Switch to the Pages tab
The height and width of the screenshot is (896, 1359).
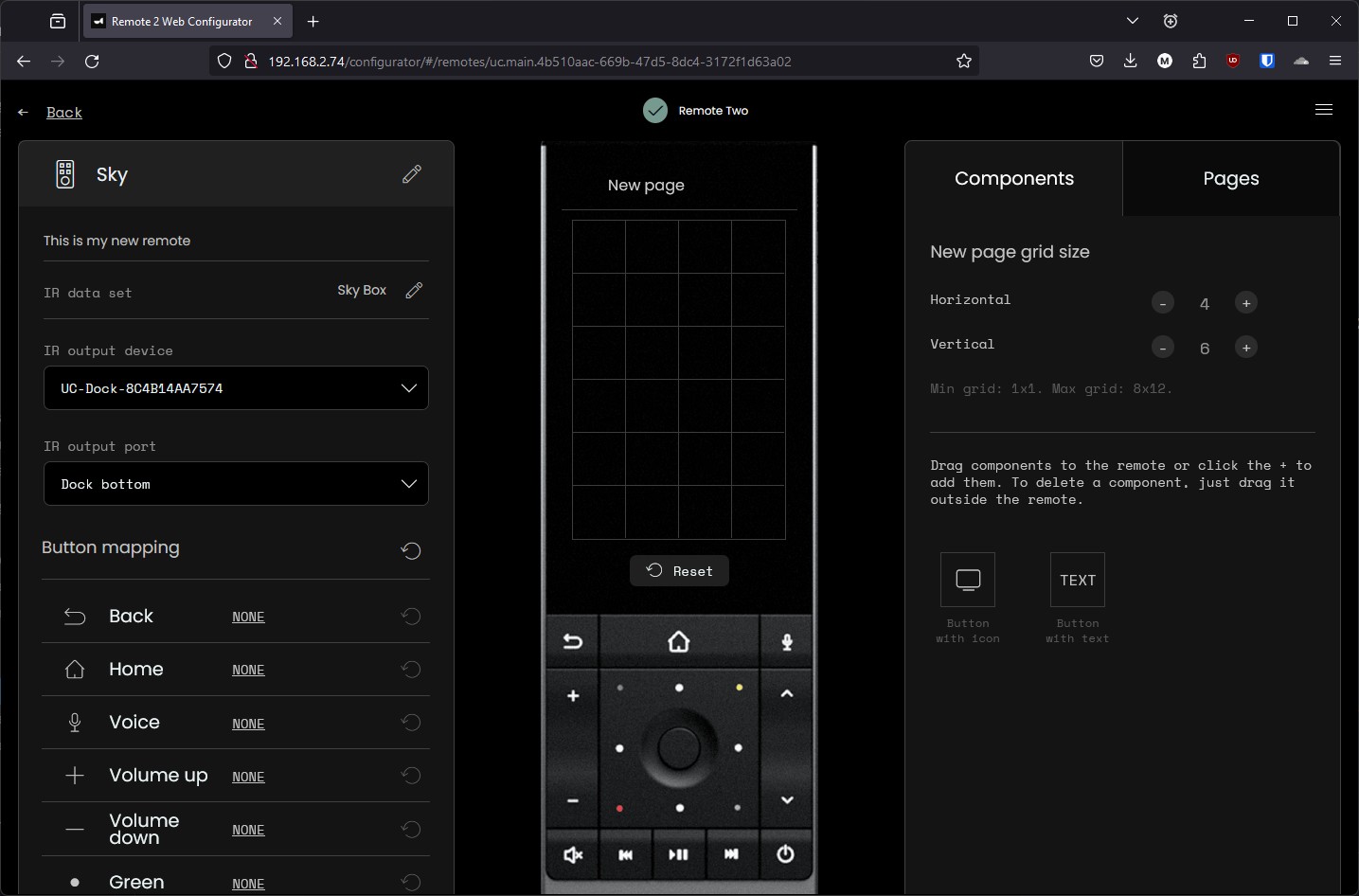pos(1230,179)
